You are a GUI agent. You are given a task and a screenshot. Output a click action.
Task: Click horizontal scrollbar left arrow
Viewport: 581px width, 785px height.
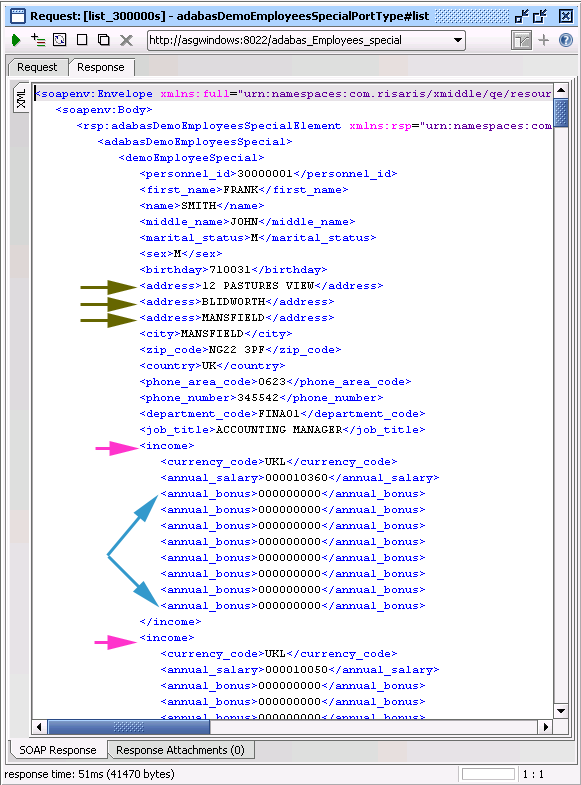pyautogui.click(x=40, y=726)
